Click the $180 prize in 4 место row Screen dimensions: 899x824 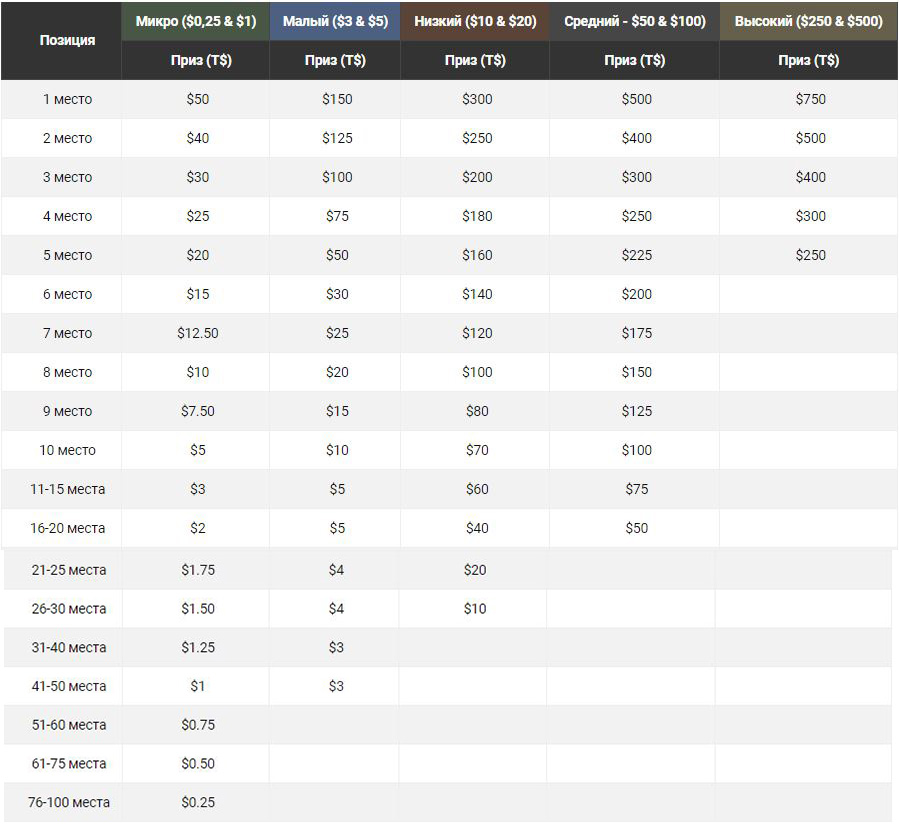[477, 216]
